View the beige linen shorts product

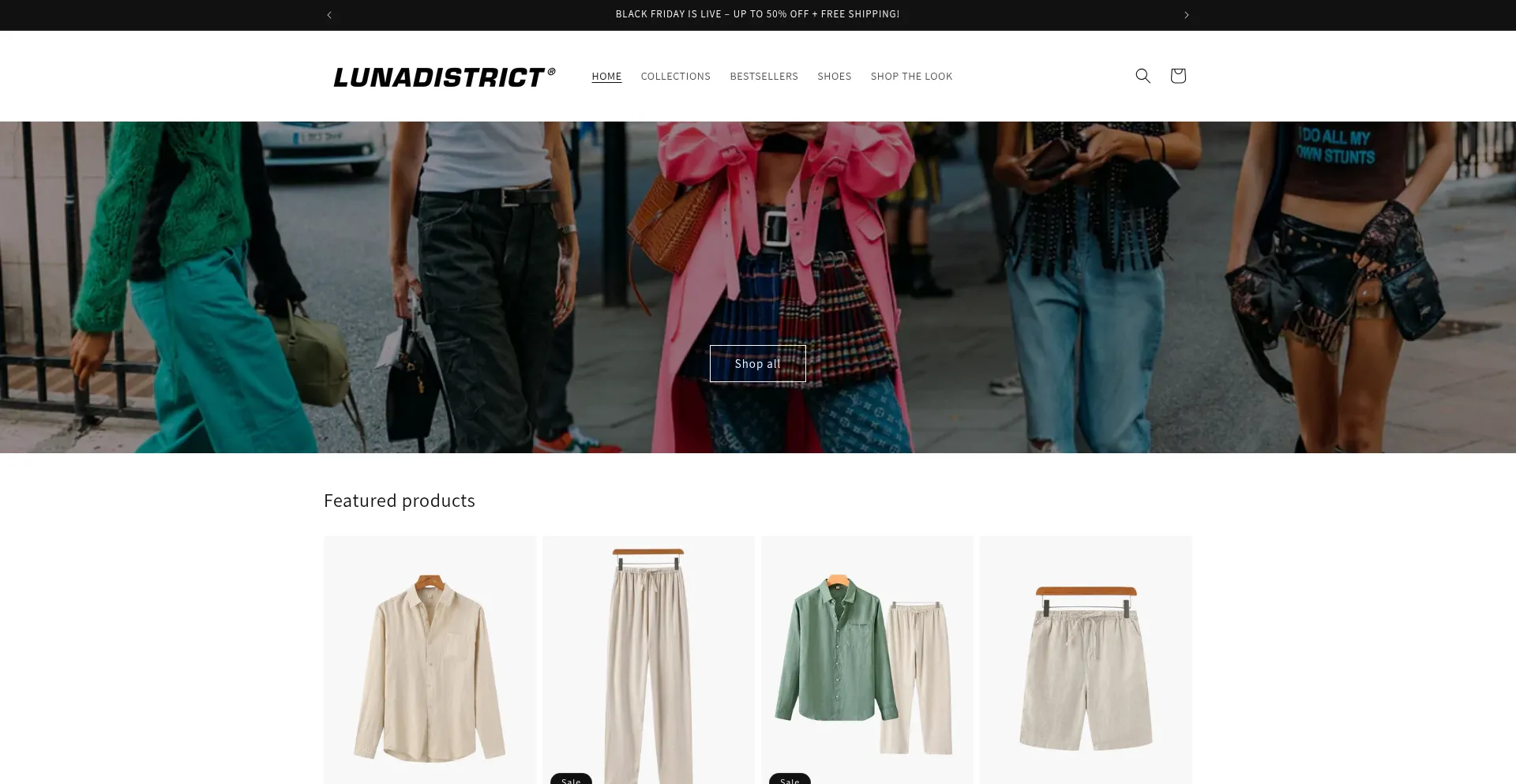pyautogui.click(x=1086, y=660)
